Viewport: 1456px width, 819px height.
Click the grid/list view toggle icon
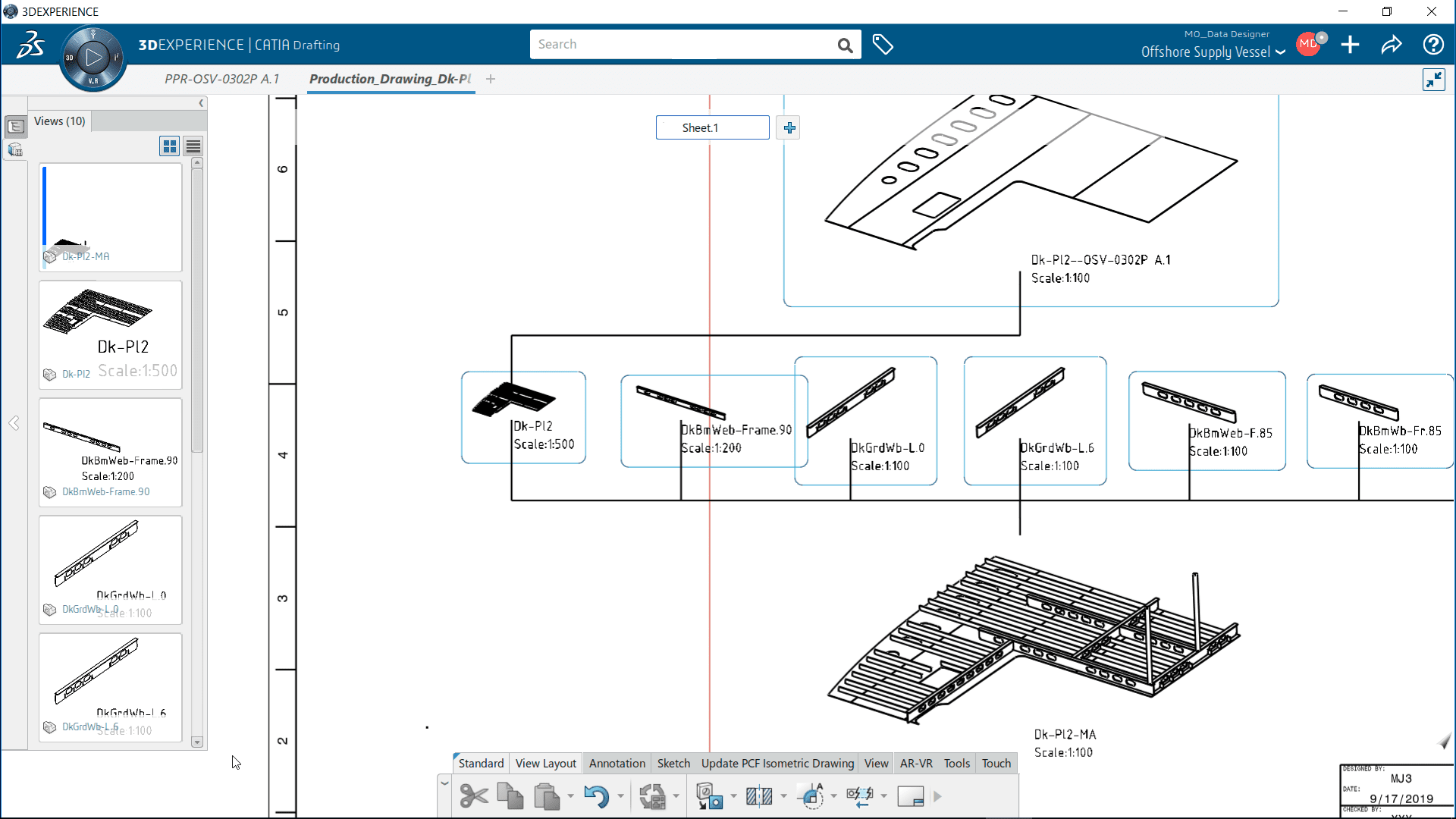coord(169,146)
